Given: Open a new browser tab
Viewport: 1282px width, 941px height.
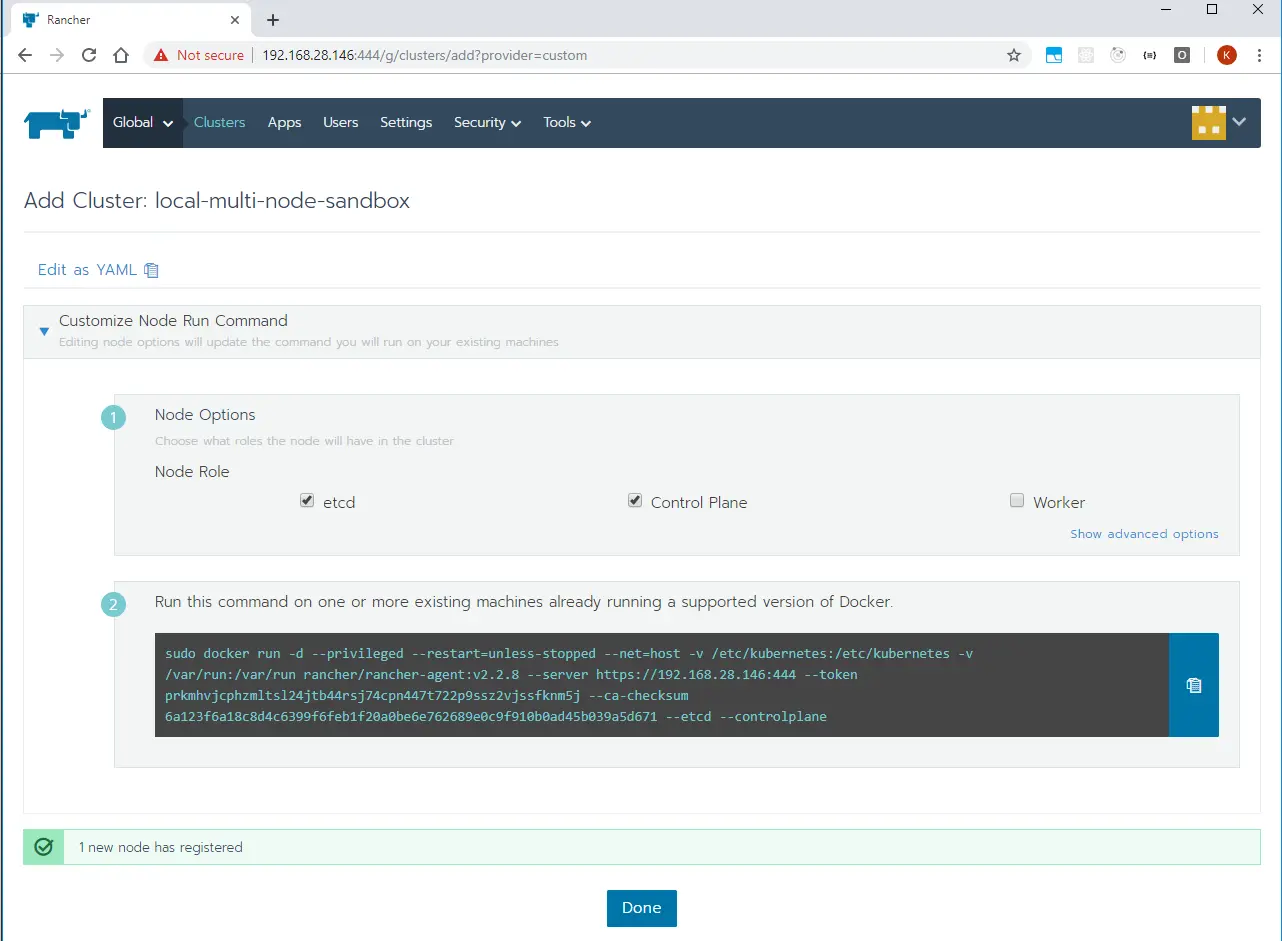Looking at the screenshot, I should (273, 20).
